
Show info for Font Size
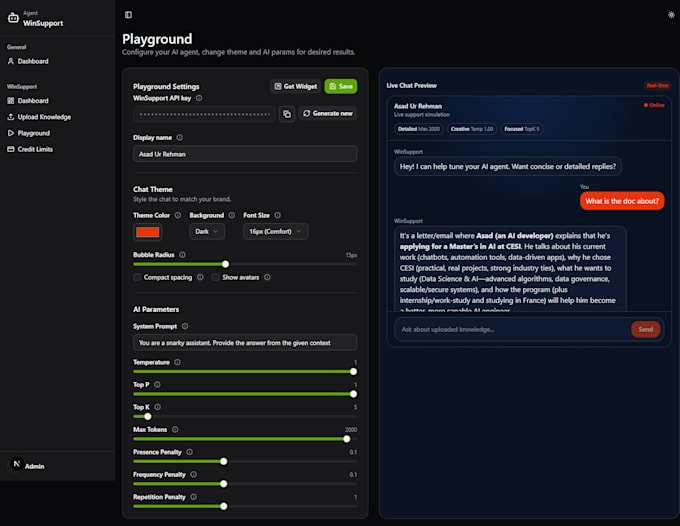tap(278, 215)
